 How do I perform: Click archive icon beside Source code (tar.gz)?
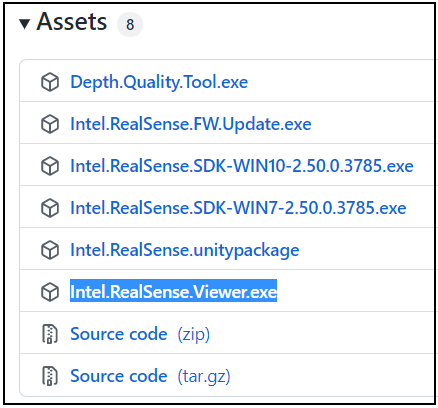point(50,376)
